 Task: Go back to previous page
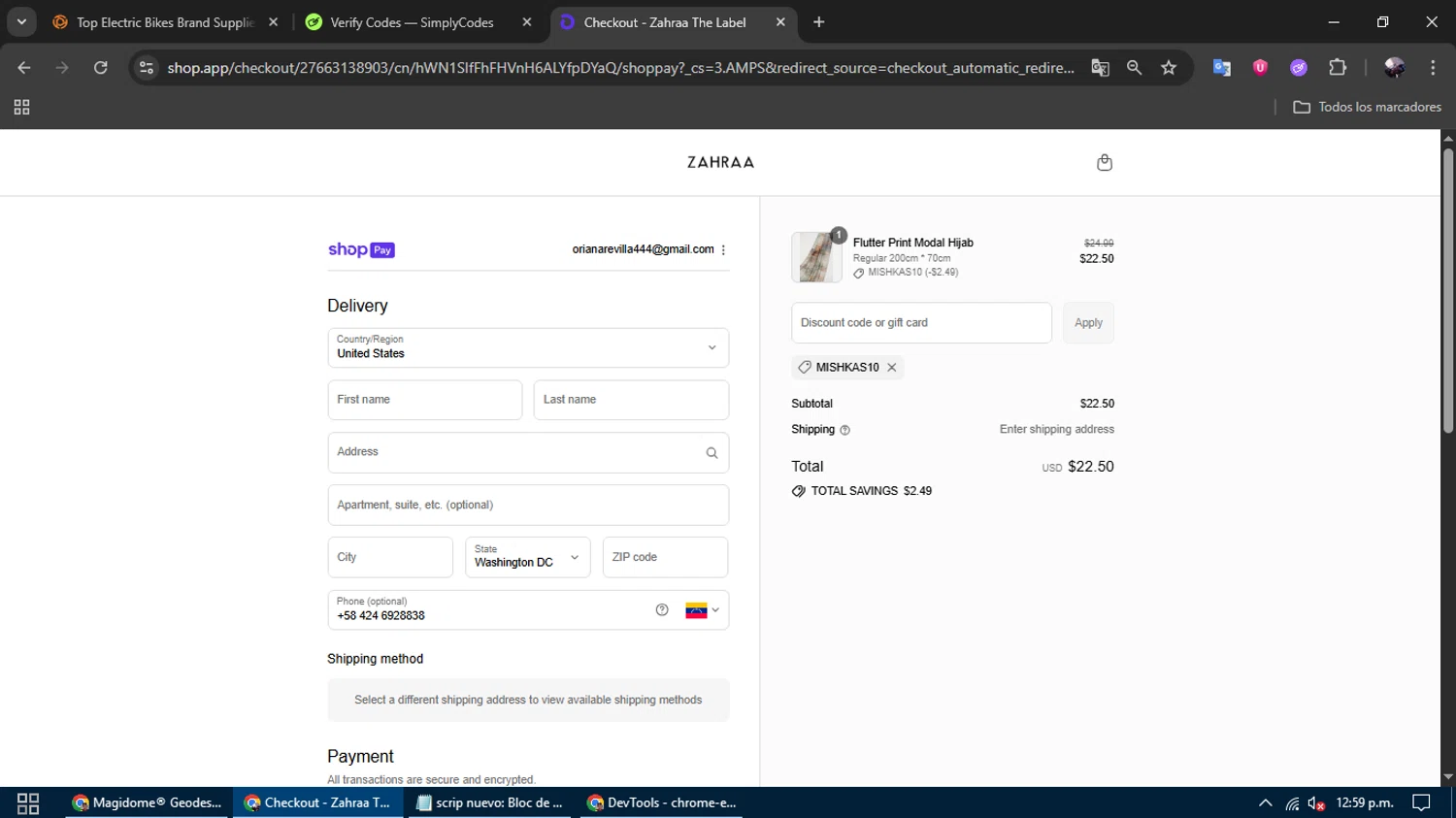coord(24,68)
